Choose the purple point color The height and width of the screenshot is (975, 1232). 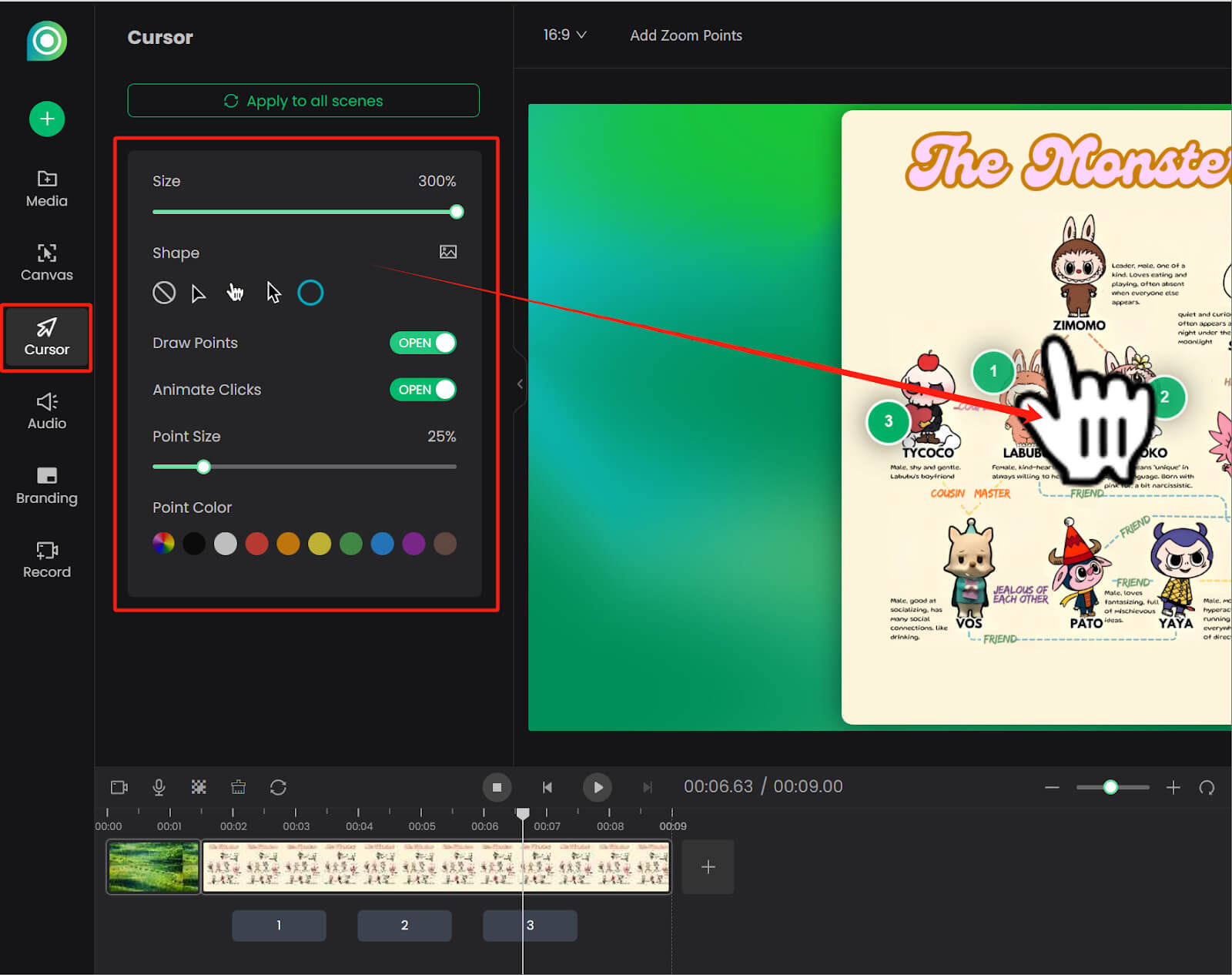[413, 544]
